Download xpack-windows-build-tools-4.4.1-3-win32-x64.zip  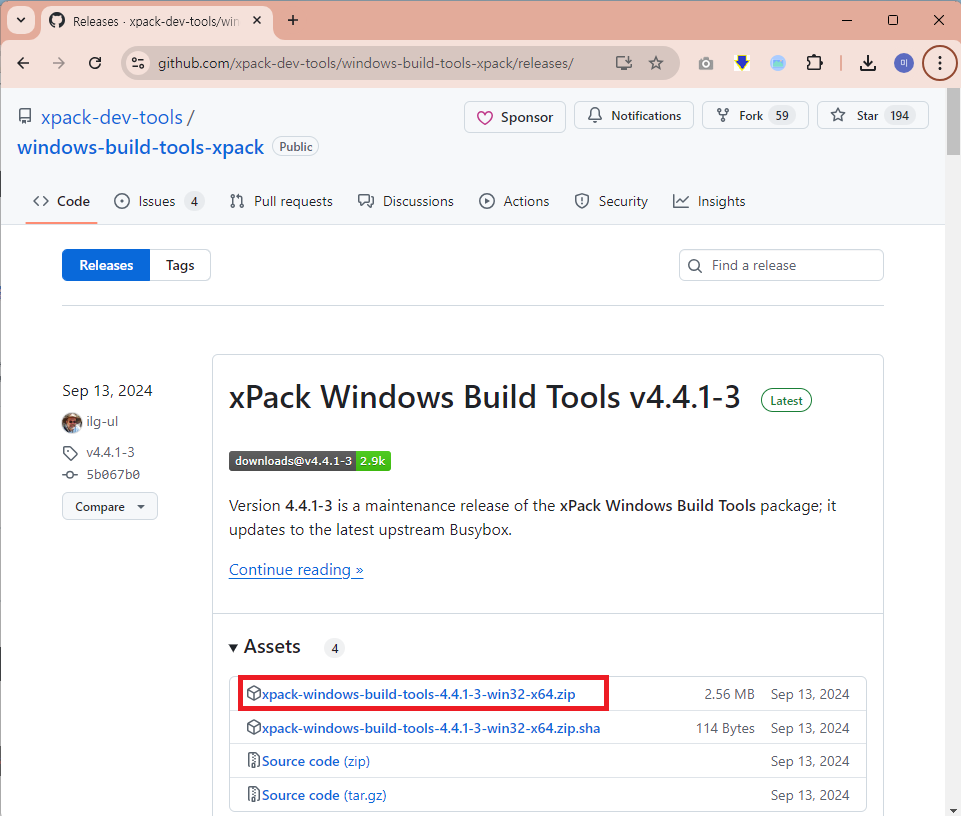418,694
